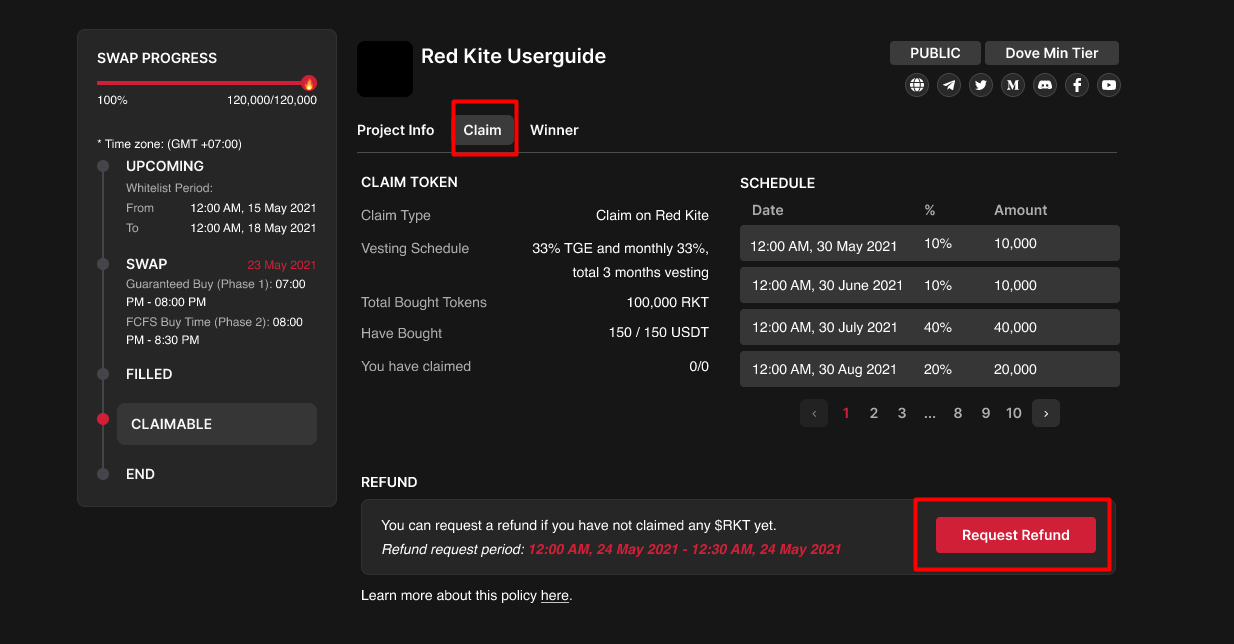
Task: Open the Facebook page icon
Action: [1077, 85]
